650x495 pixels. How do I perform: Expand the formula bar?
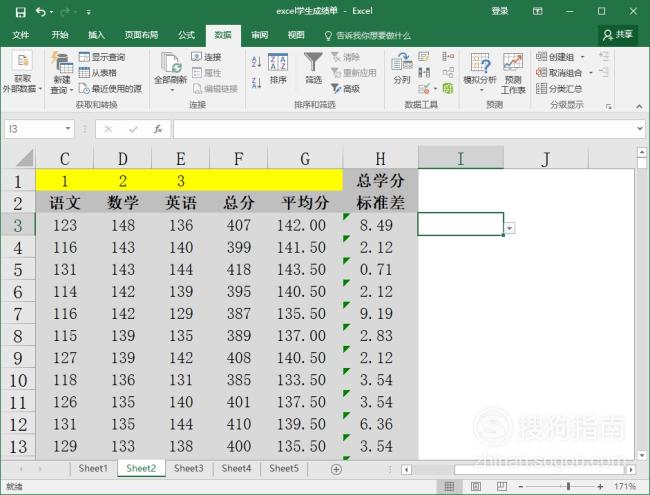click(640, 129)
